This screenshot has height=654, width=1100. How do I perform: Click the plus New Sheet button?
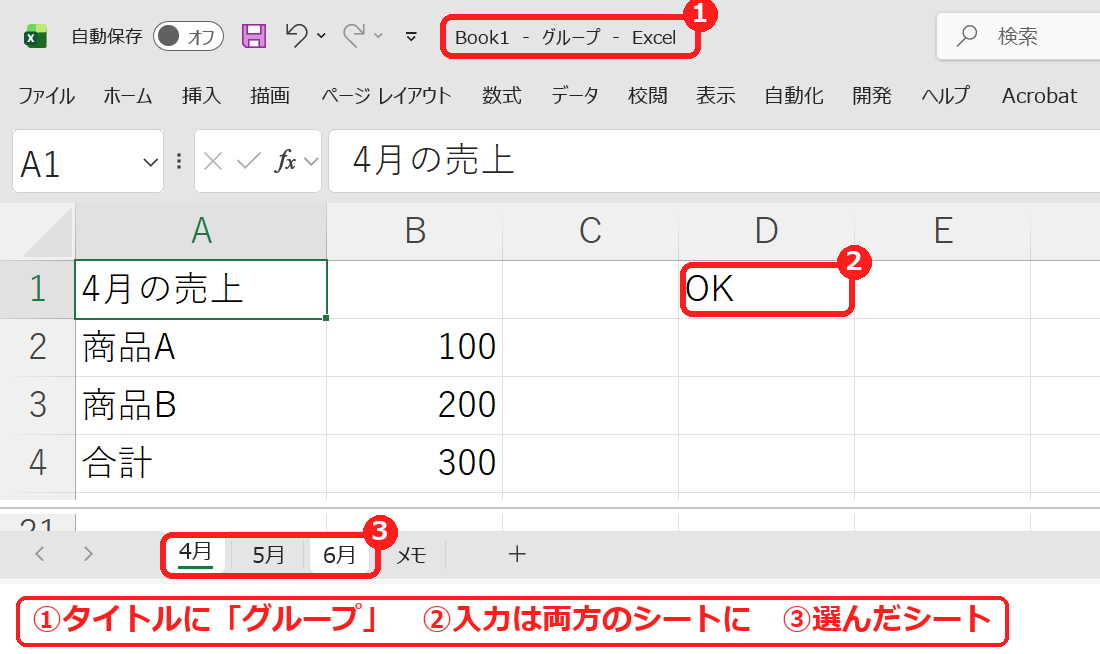pos(517,554)
